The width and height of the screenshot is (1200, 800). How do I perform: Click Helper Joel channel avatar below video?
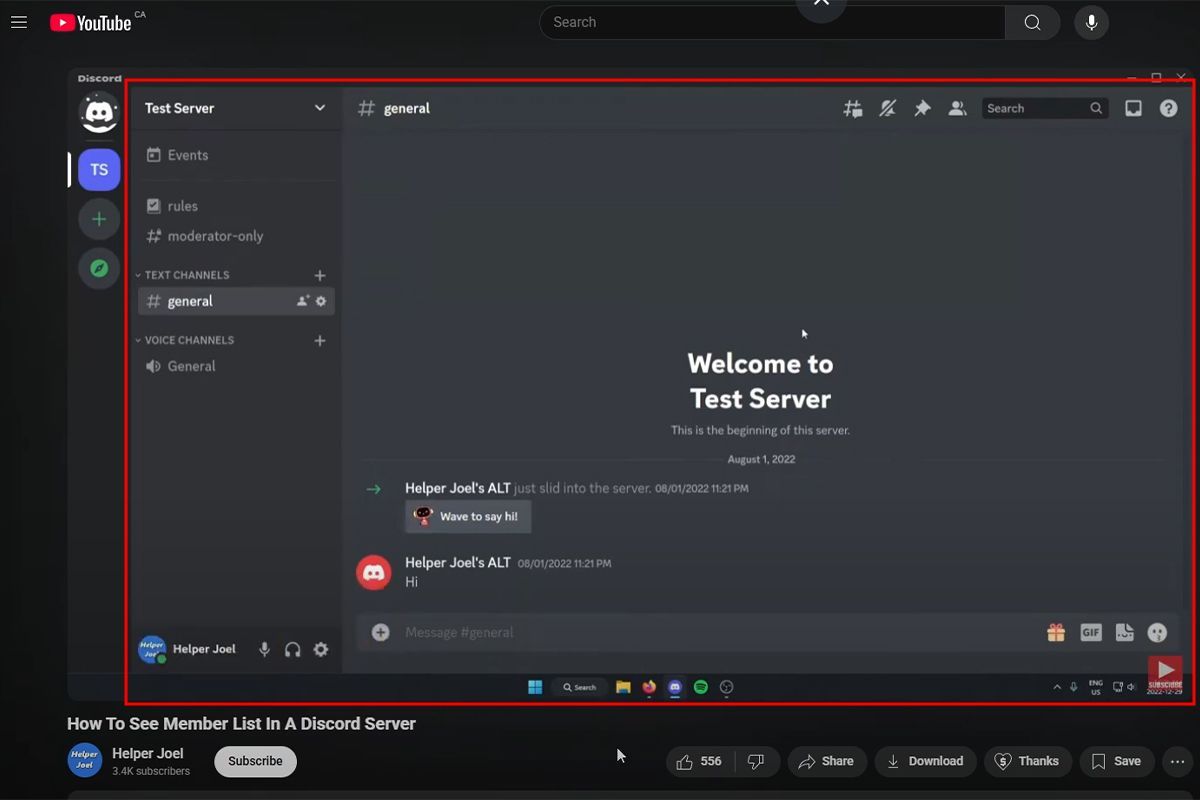[85, 761]
